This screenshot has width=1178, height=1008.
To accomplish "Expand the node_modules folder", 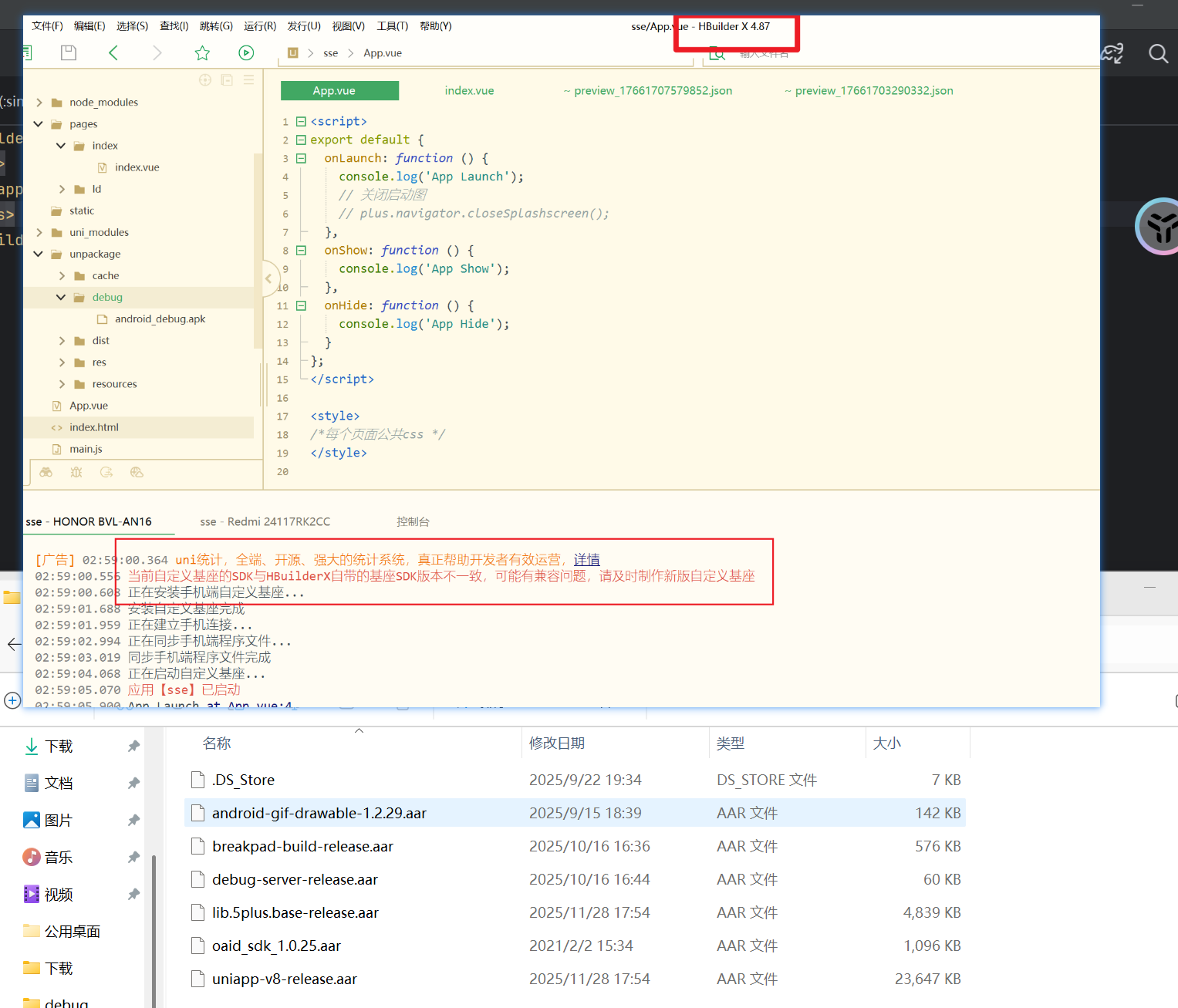I will click(39, 103).
